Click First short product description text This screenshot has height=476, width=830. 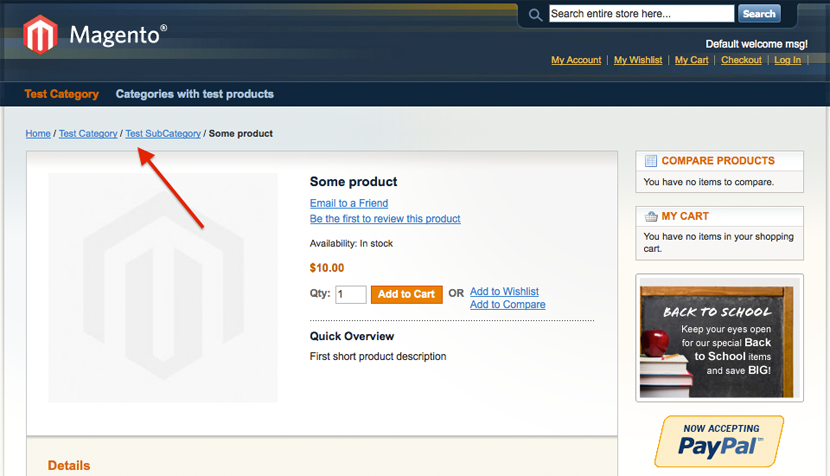click(x=378, y=356)
